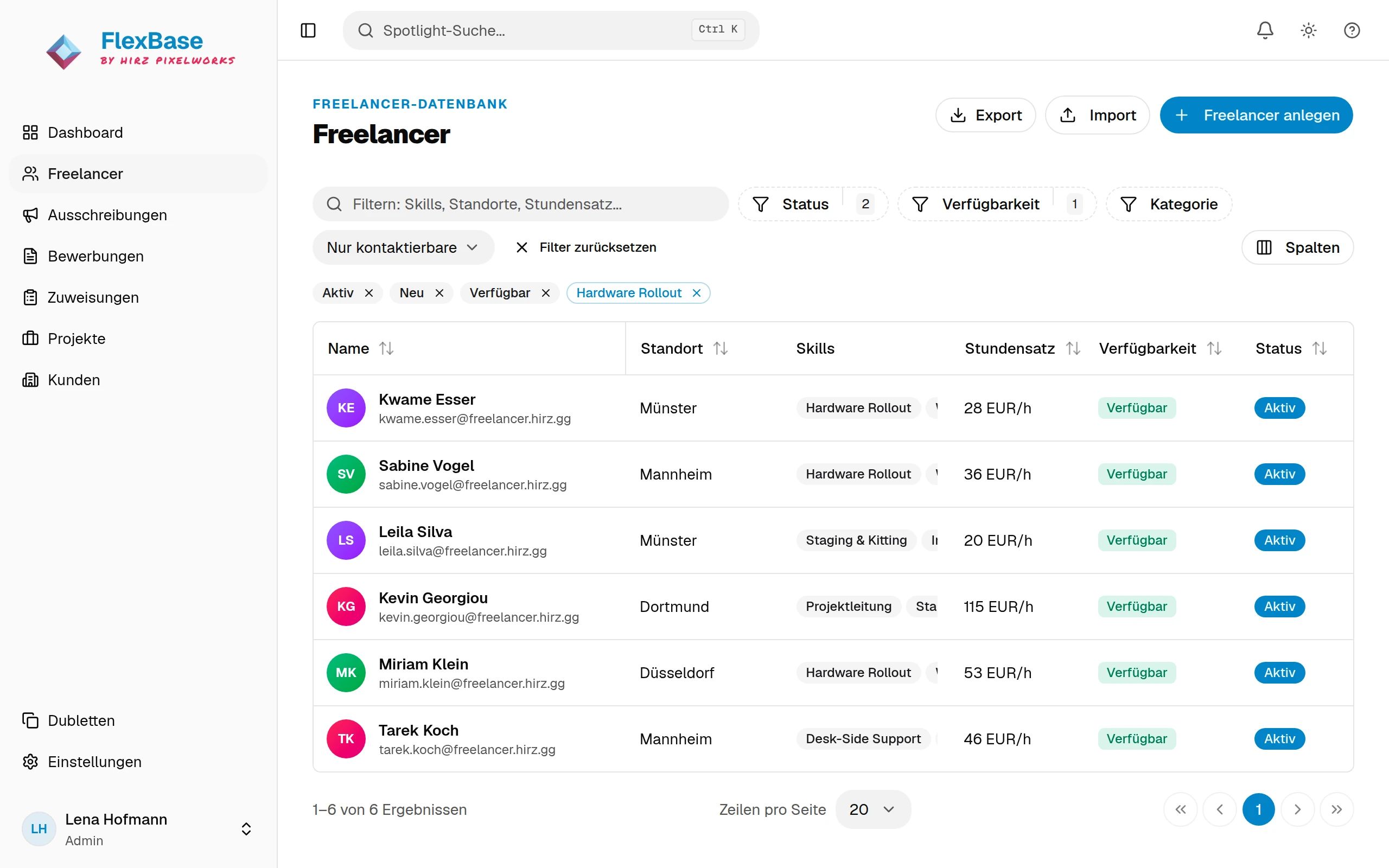The image size is (1389, 868).
Task: Sort by Status column arrows
Action: 1320,348
